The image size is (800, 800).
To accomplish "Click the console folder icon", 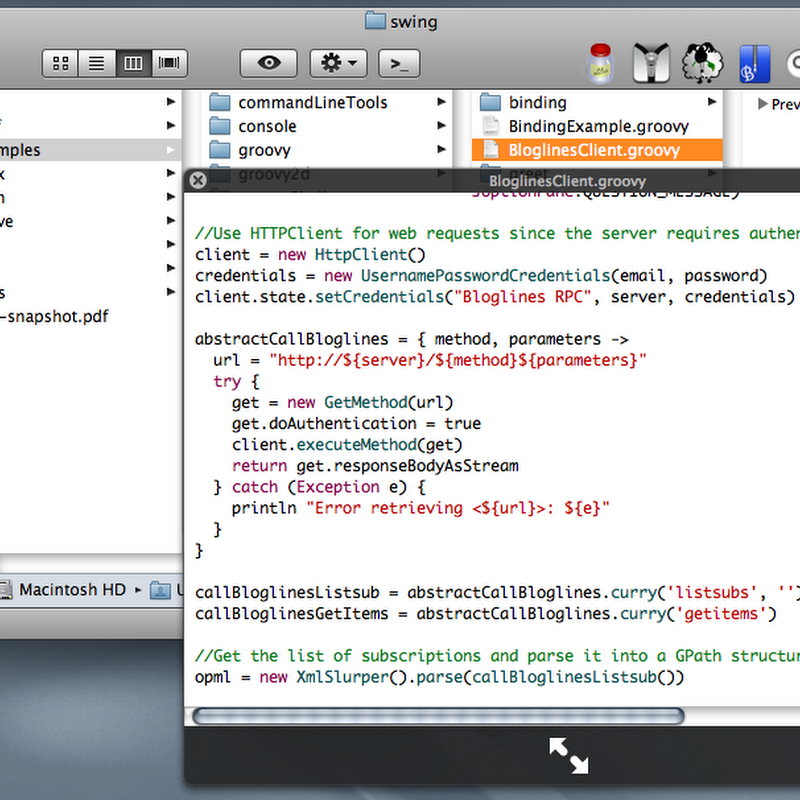I will [x=220, y=126].
